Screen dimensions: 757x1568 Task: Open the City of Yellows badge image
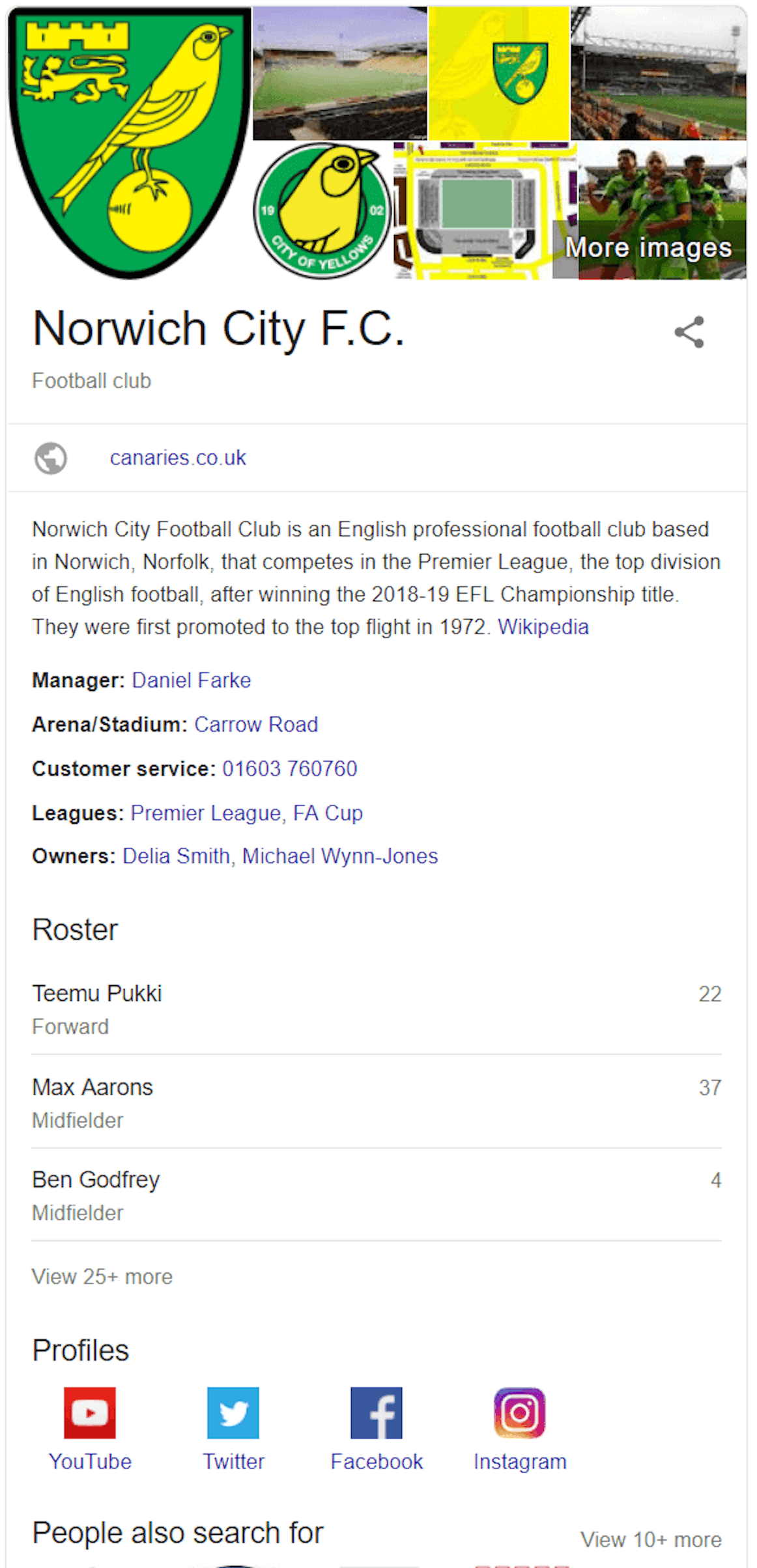322,211
